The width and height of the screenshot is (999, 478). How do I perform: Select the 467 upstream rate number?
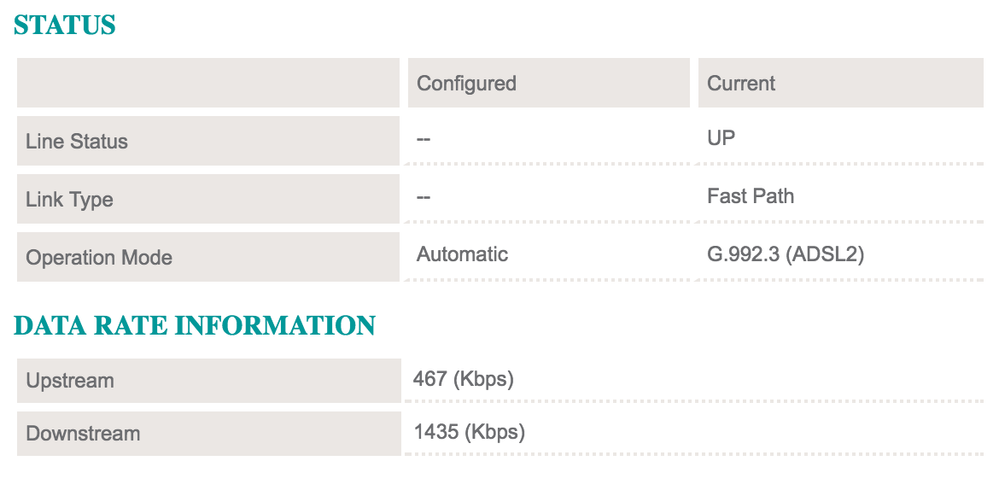(x=430, y=379)
